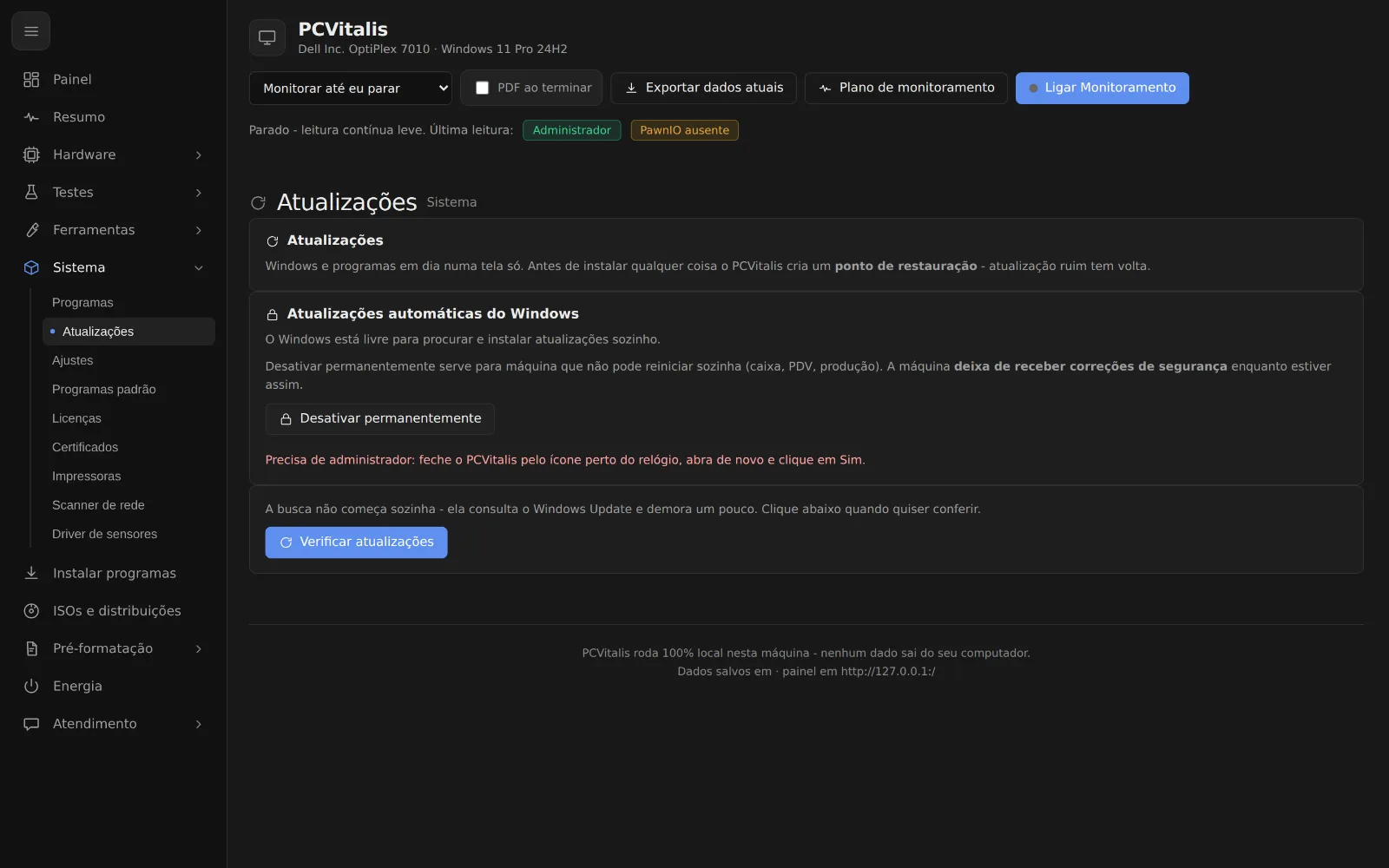Start monitoring with Ligar Monitoramento
This screenshot has height=868, width=1389.
(x=1103, y=88)
